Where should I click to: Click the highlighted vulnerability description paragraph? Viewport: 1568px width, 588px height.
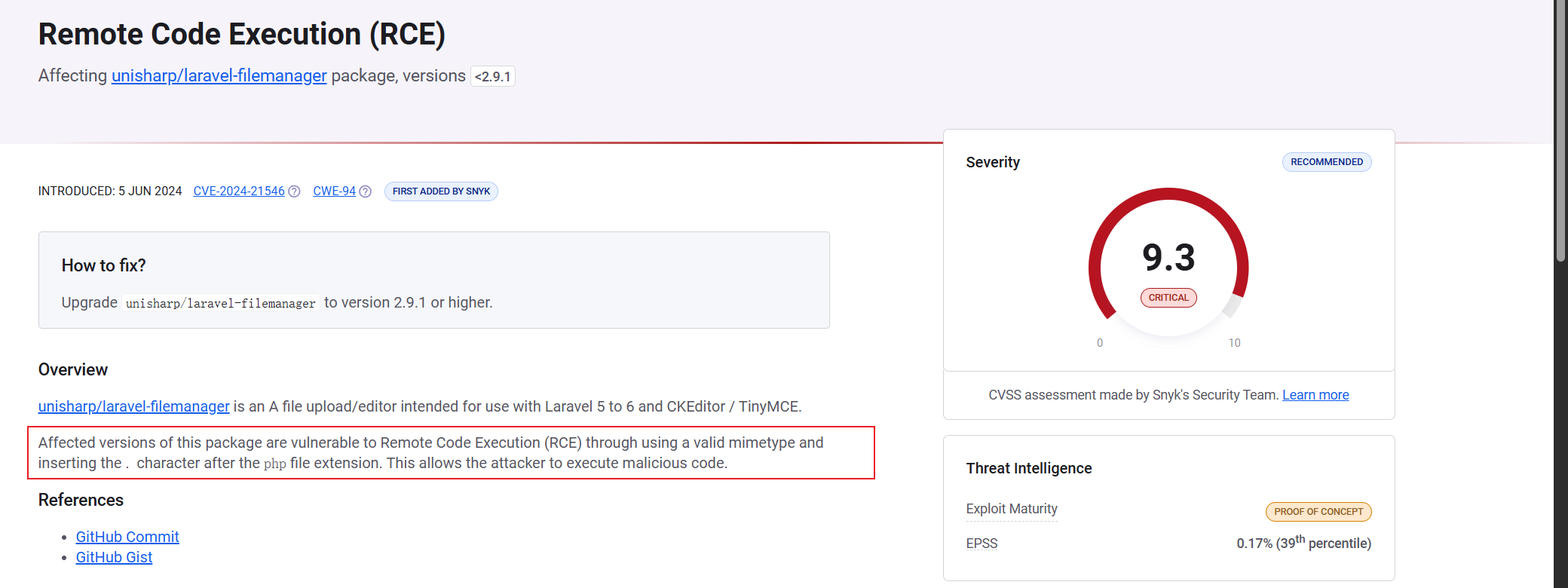(451, 453)
